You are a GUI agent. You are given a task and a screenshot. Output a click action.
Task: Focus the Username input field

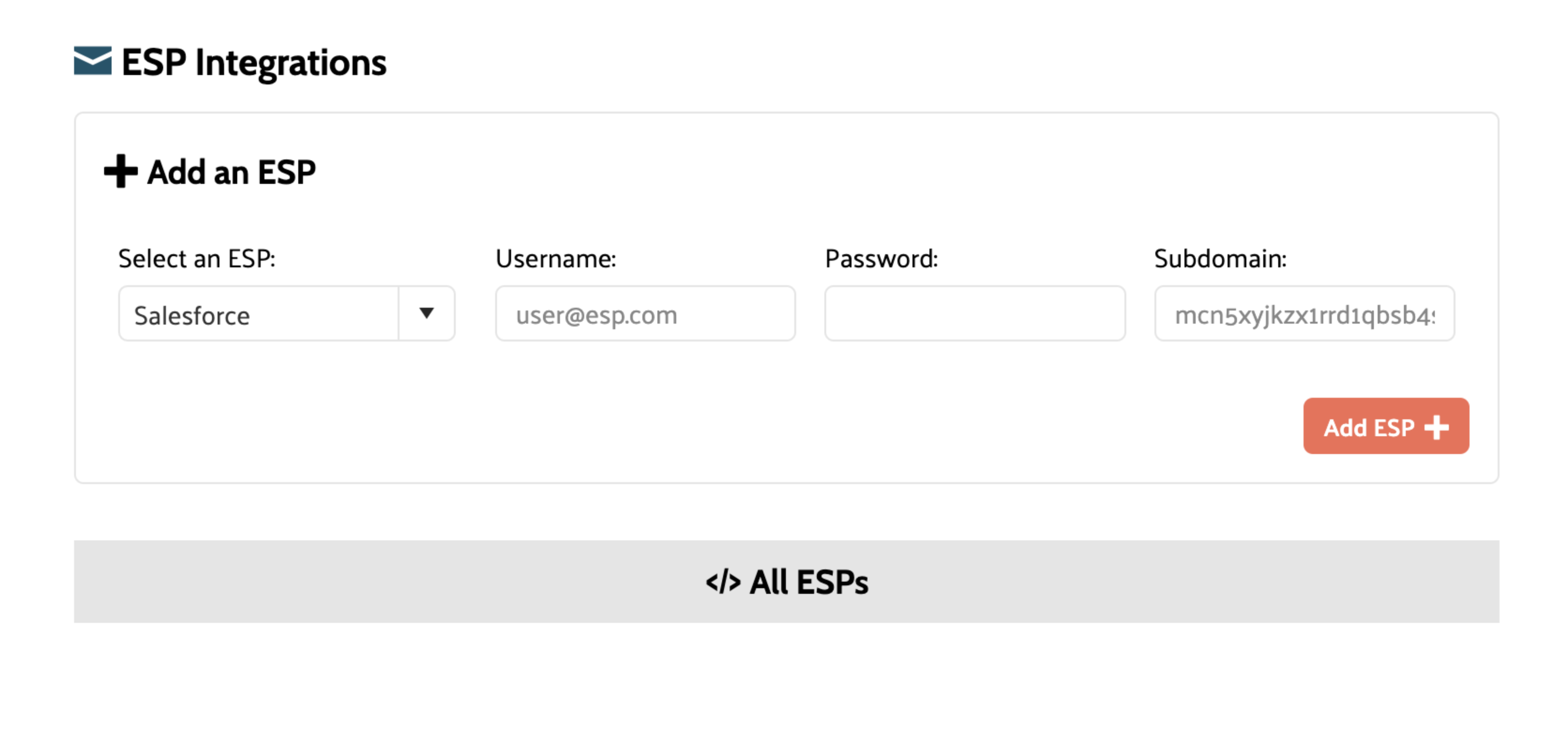coord(645,314)
